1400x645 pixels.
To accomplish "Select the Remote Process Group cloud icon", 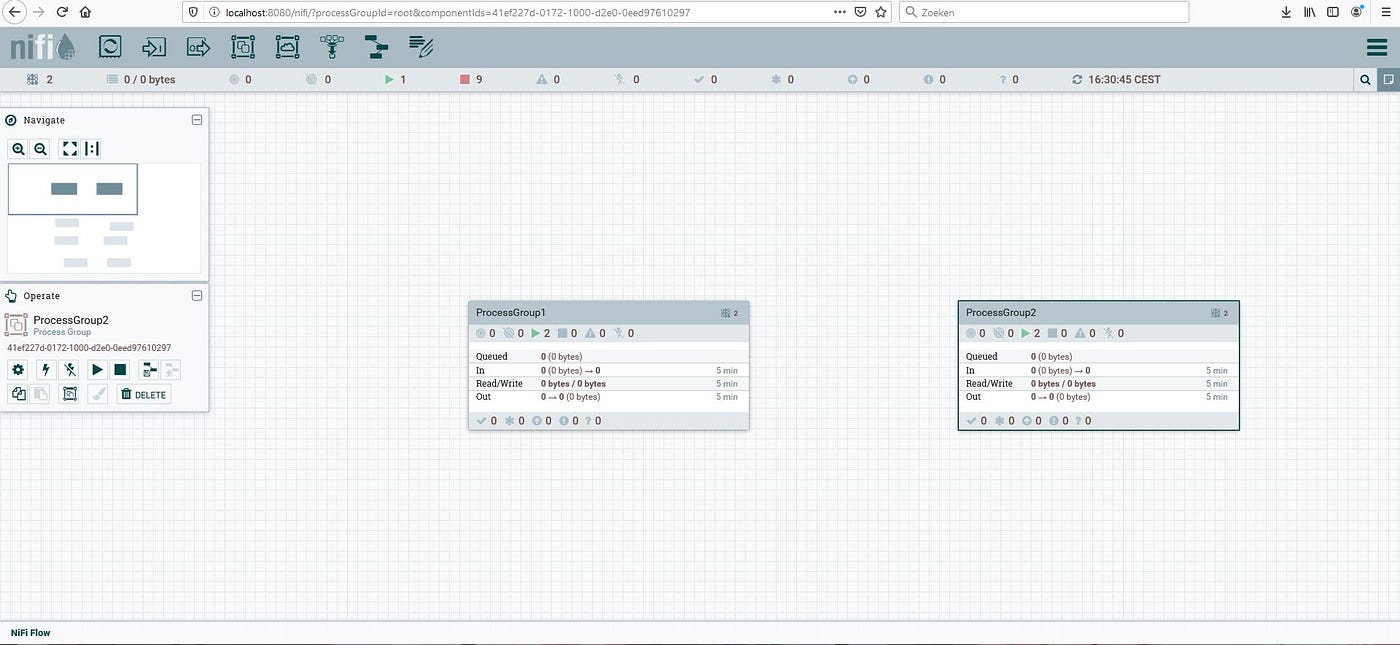I will point(287,46).
